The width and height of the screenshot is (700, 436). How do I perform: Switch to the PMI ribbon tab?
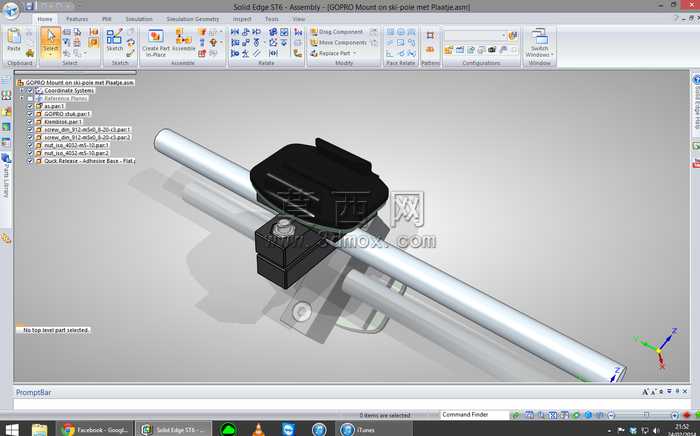coord(107,19)
